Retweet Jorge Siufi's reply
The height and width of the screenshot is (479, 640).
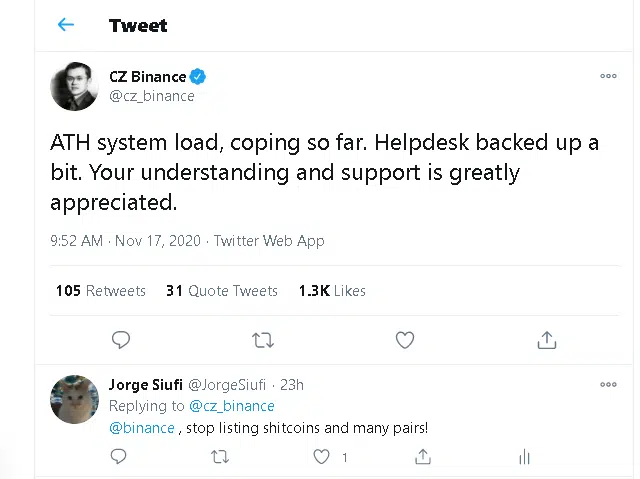(x=220, y=457)
